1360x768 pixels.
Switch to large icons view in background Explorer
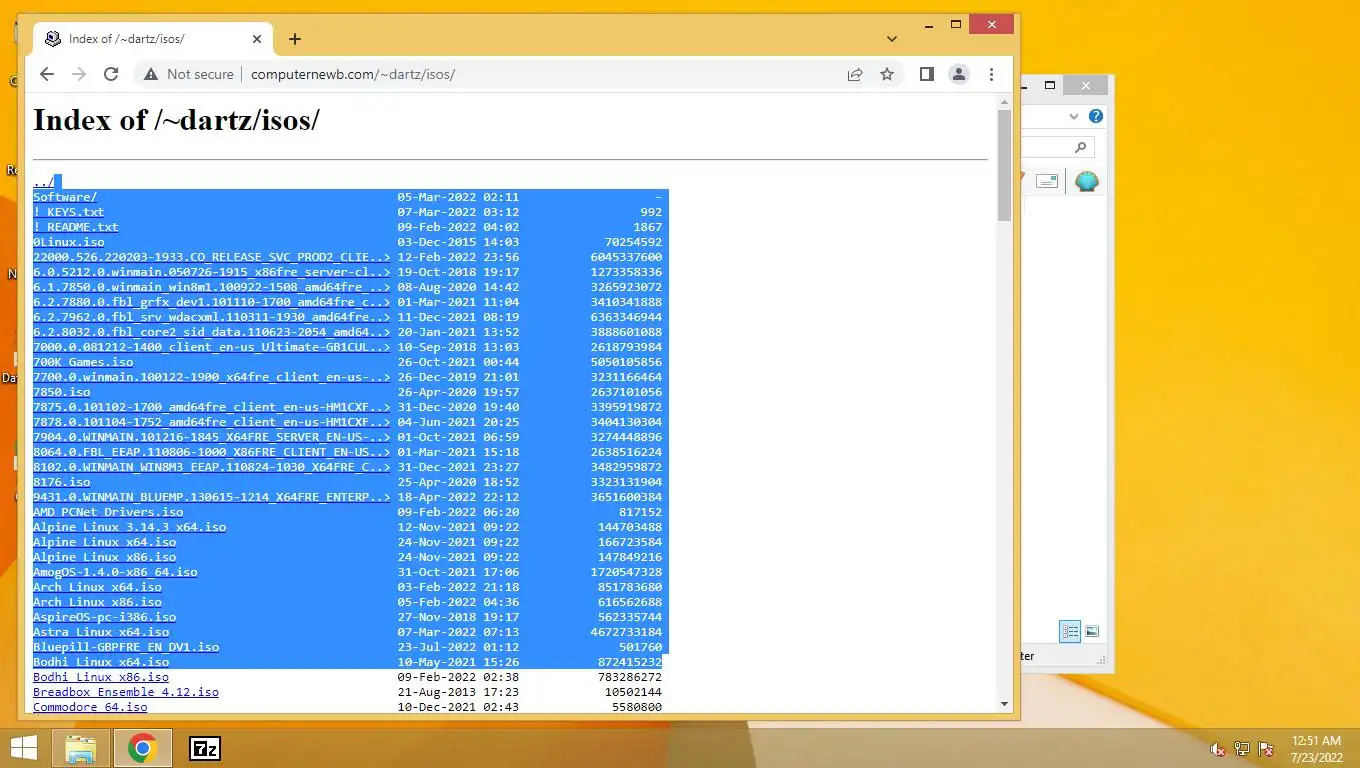click(1092, 631)
